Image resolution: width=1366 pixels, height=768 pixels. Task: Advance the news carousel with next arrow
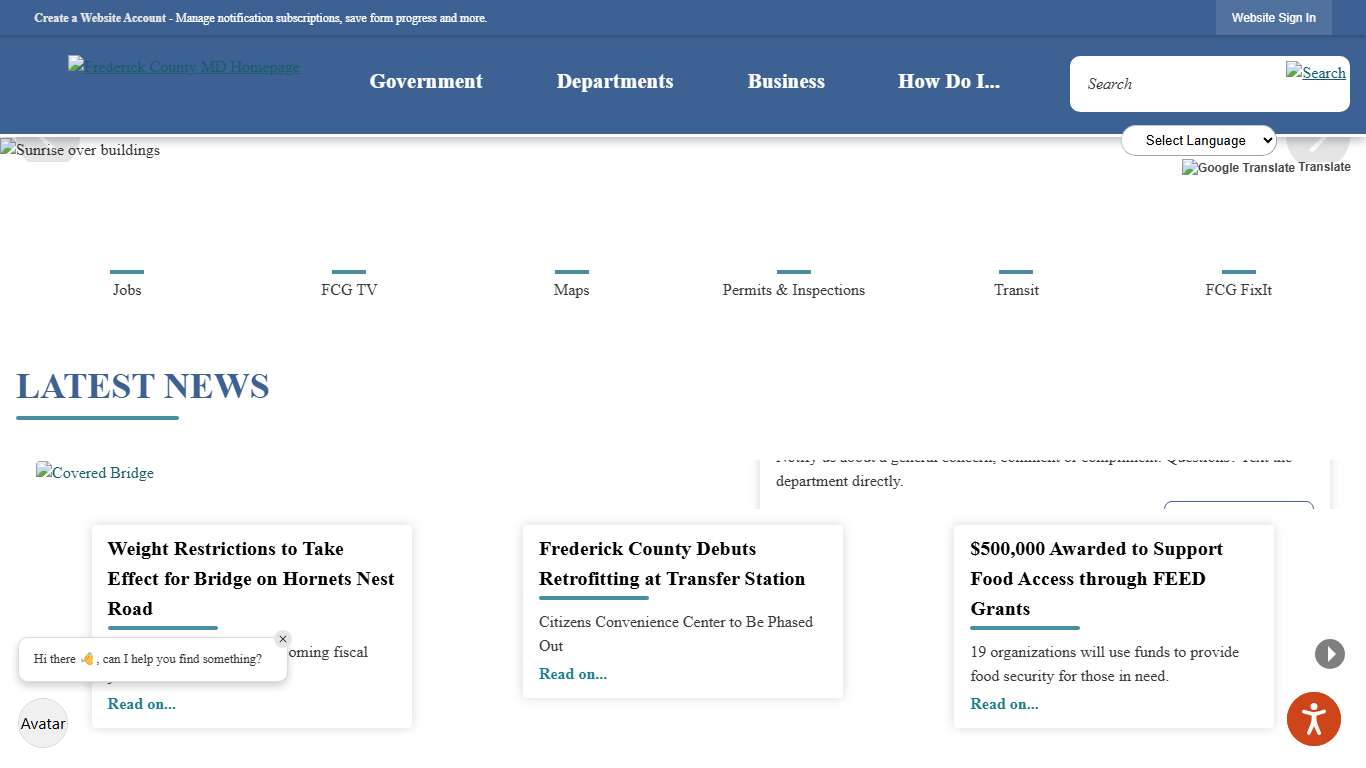[1329, 653]
